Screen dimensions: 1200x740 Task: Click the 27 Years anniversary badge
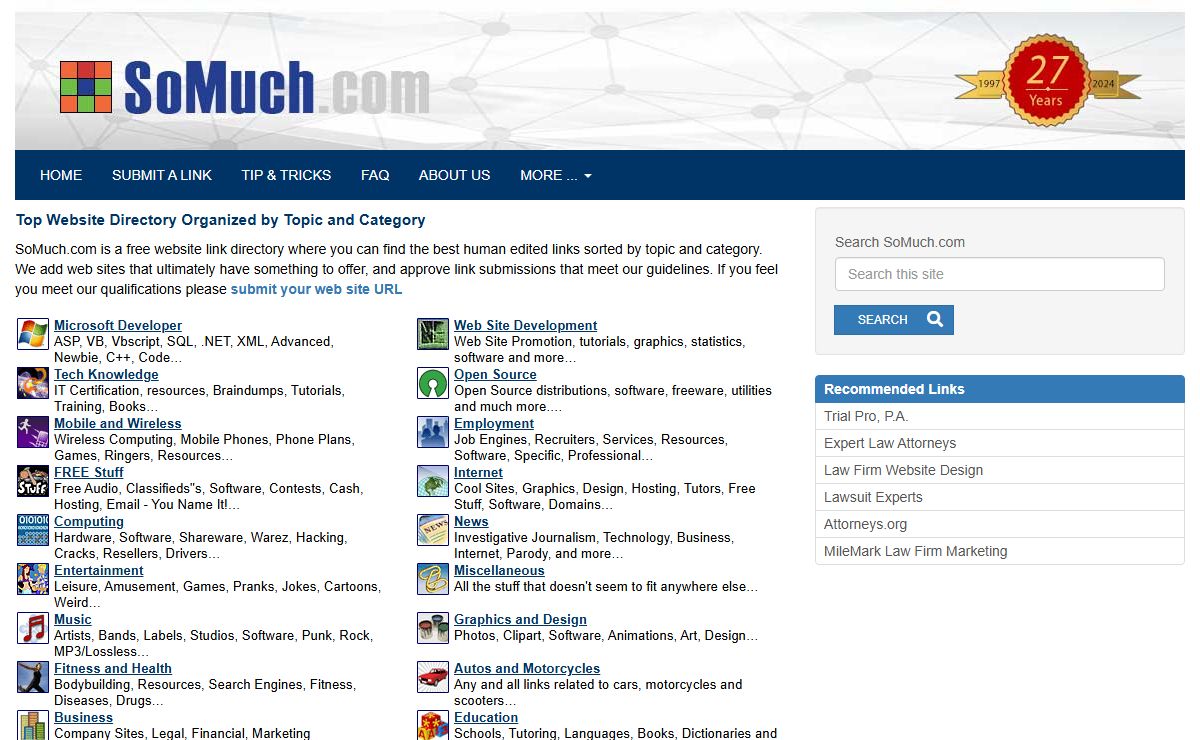click(x=1047, y=81)
